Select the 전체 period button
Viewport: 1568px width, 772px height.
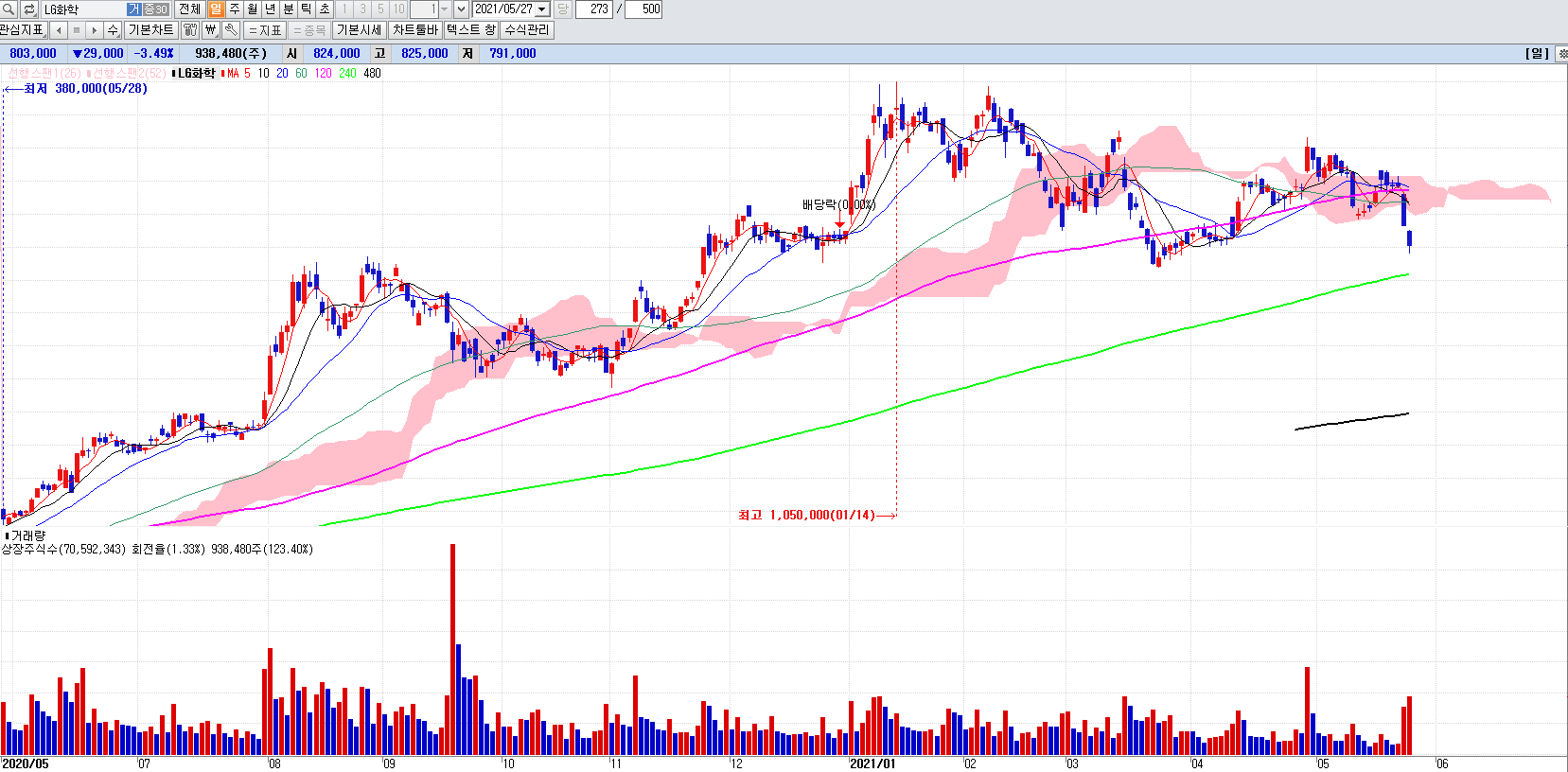(189, 9)
